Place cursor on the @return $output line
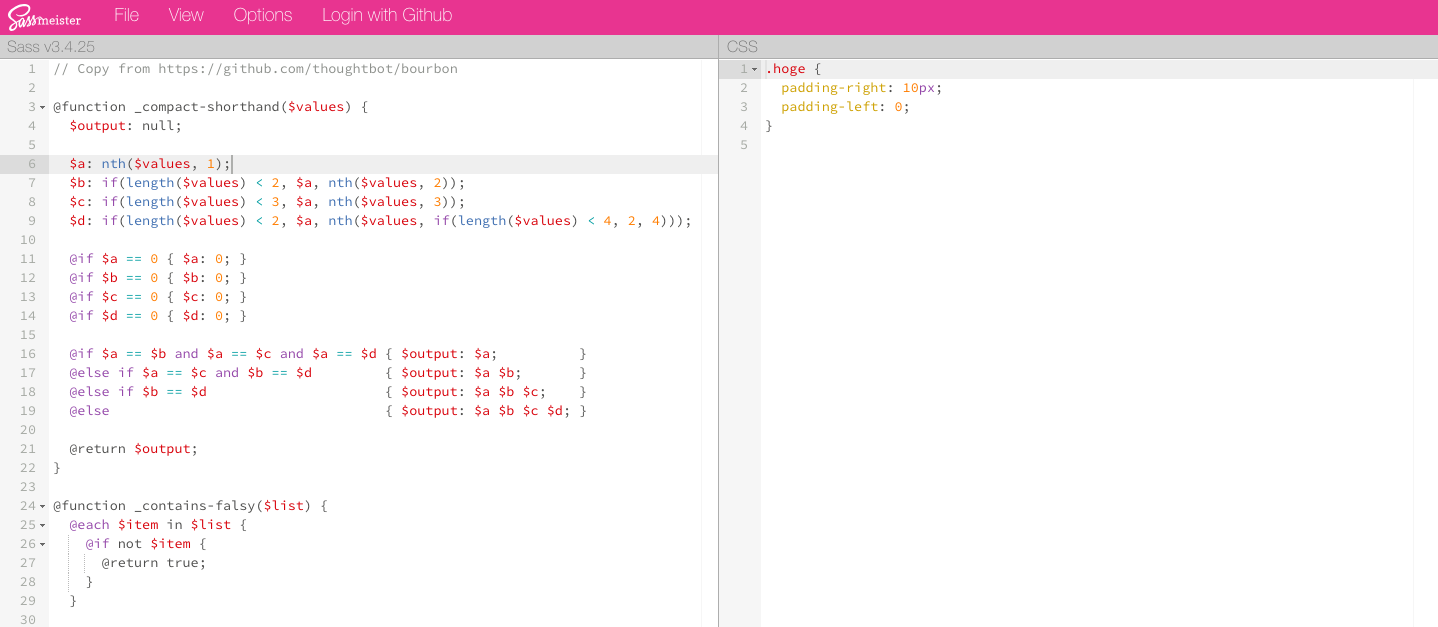The image size is (1438, 627). pos(133,449)
